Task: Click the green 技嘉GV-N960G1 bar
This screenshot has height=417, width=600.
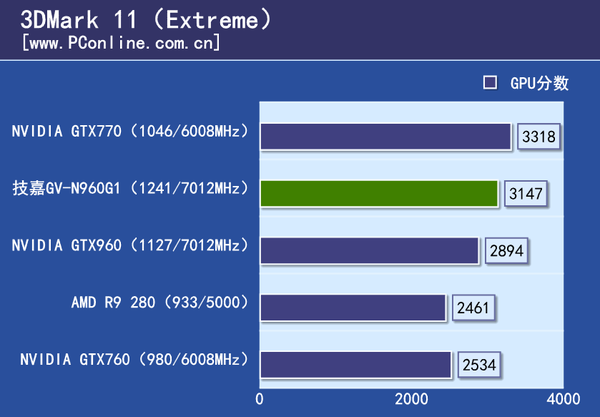Action: pos(379,194)
